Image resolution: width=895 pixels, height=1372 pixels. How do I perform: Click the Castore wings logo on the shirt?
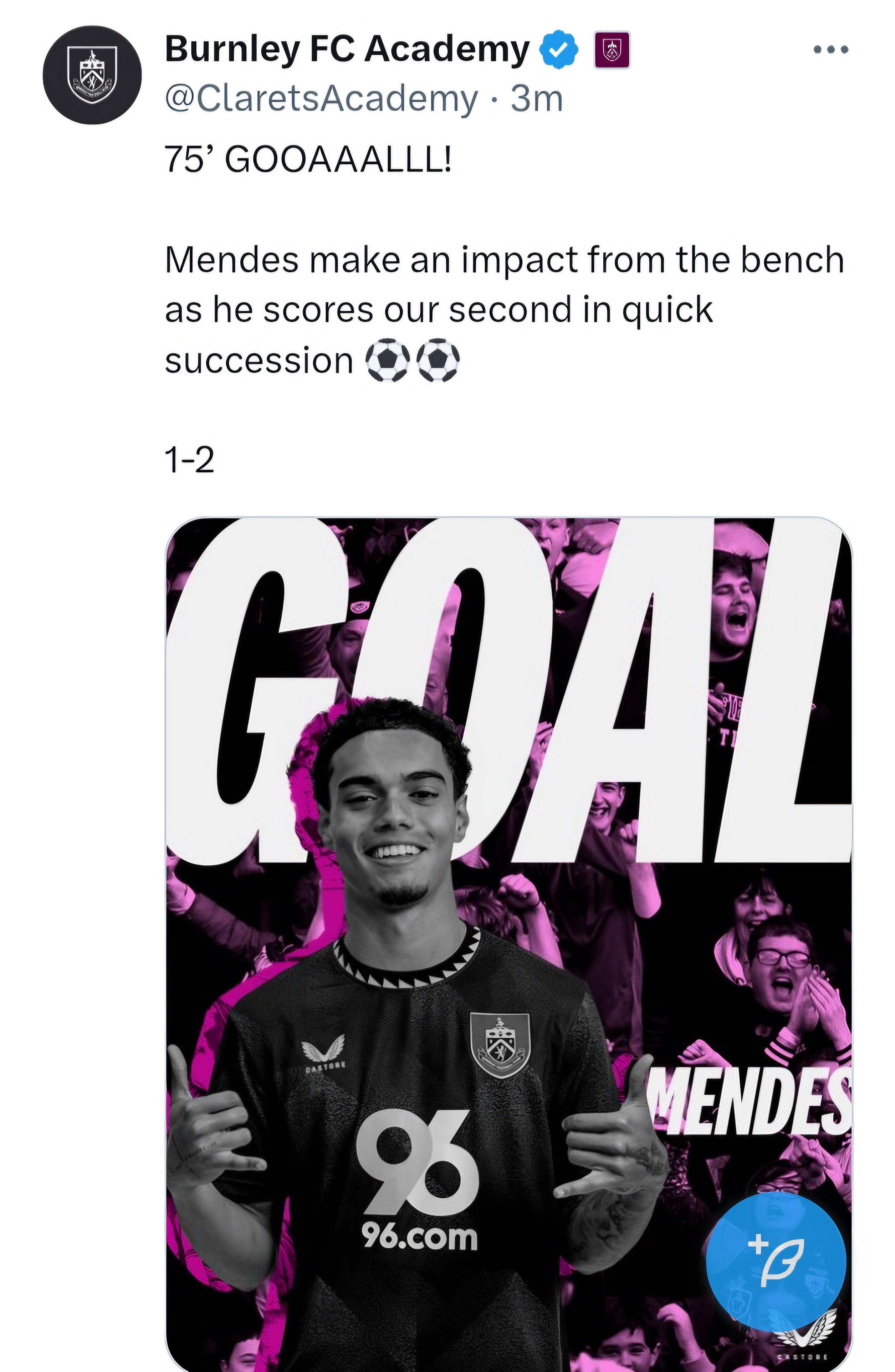click(x=324, y=1050)
